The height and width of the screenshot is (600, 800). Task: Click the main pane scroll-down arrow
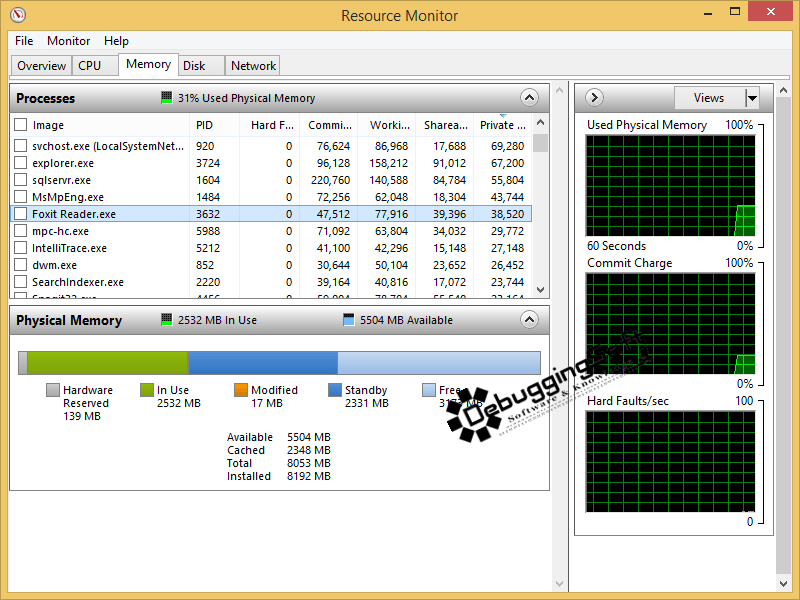(559, 584)
